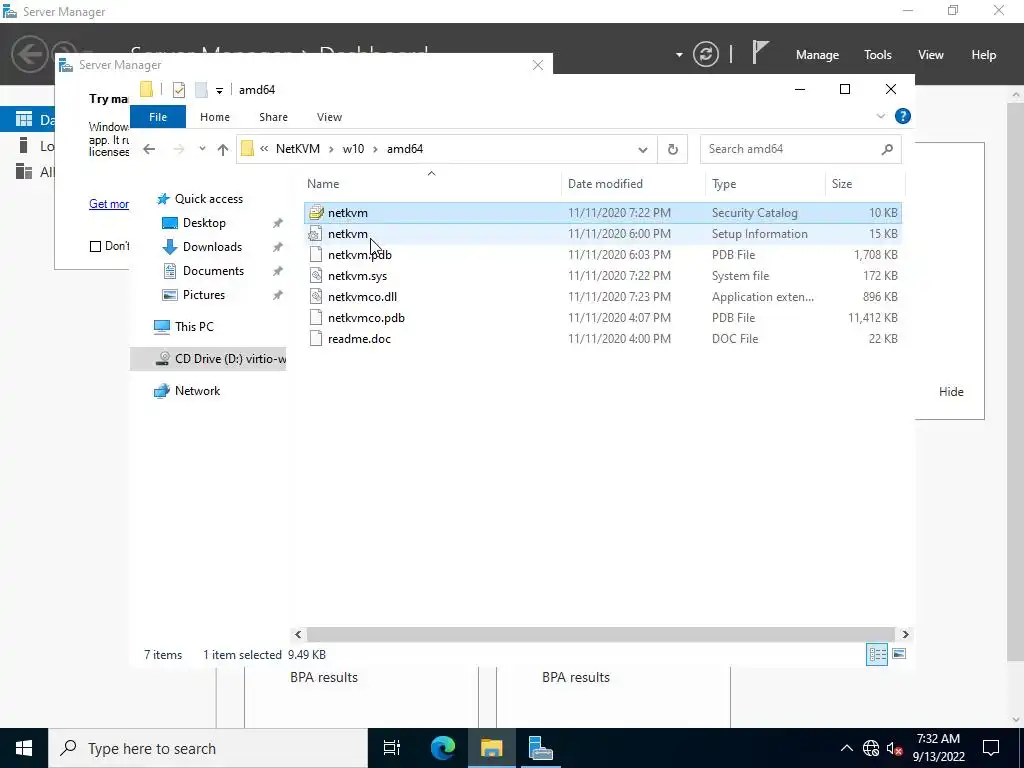1024x768 pixels.
Task: Navigate to w10 breadcrumb
Action: tap(353, 149)
